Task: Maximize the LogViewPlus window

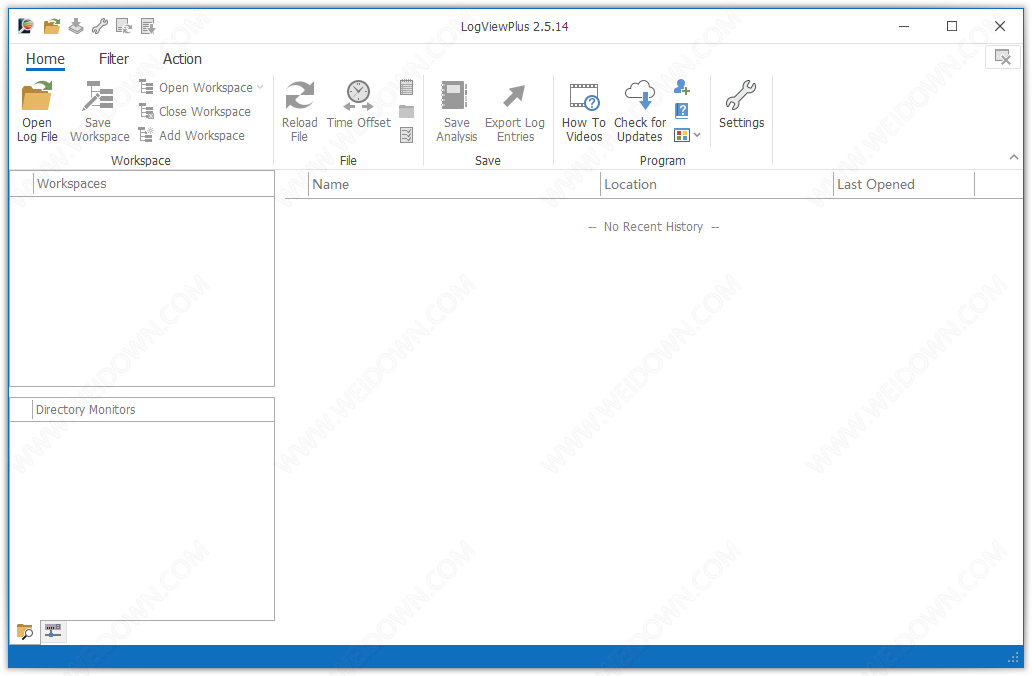Action: point(952,26)
